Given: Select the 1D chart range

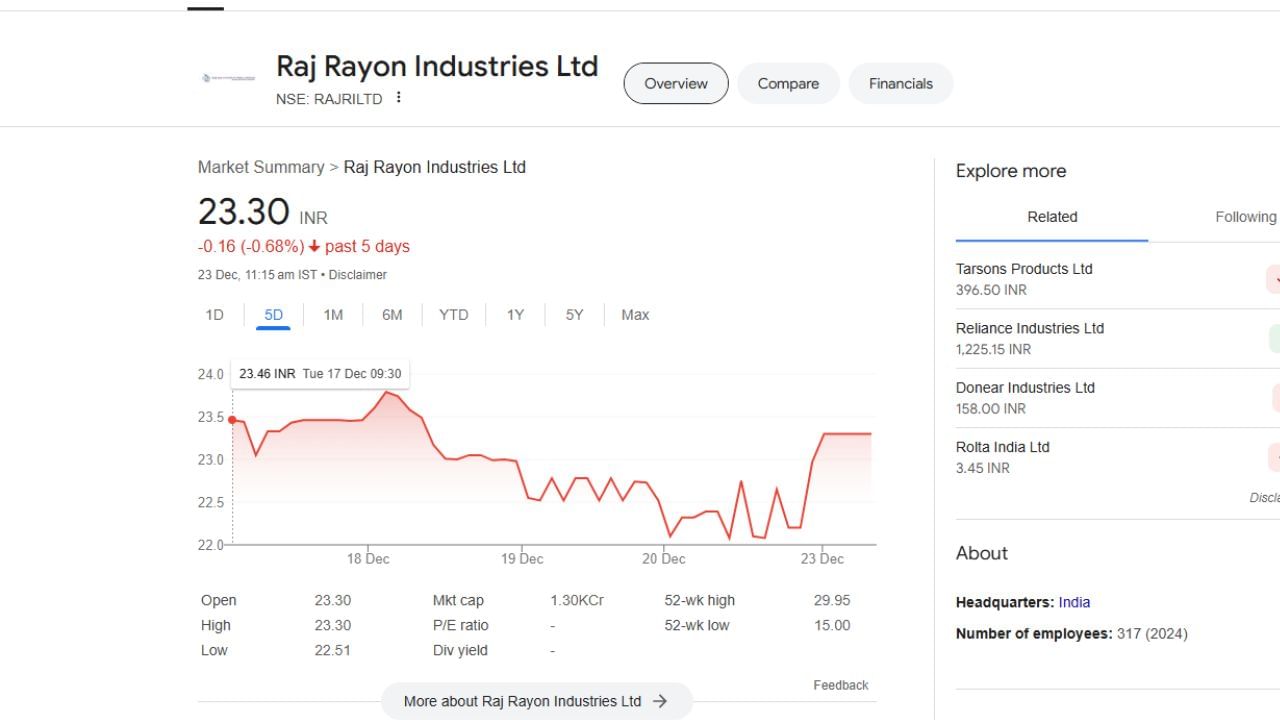Looking at the screenshot, I should [214, 315].
